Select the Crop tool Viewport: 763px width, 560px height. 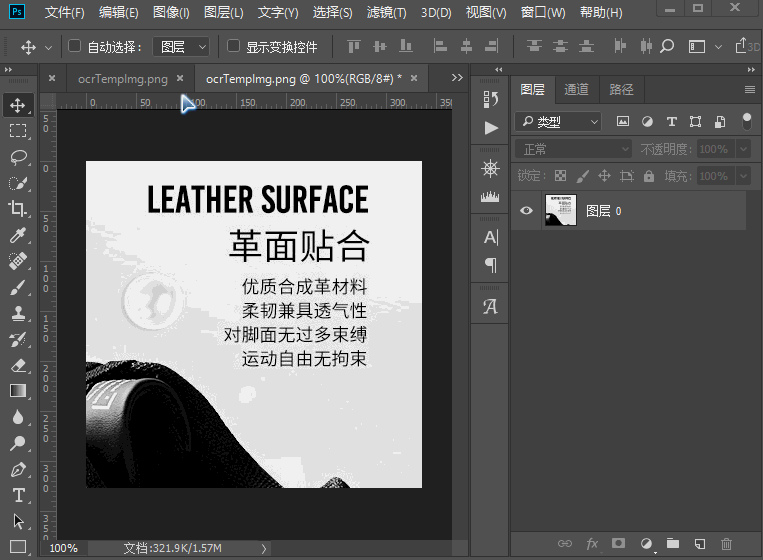[18, 209]
